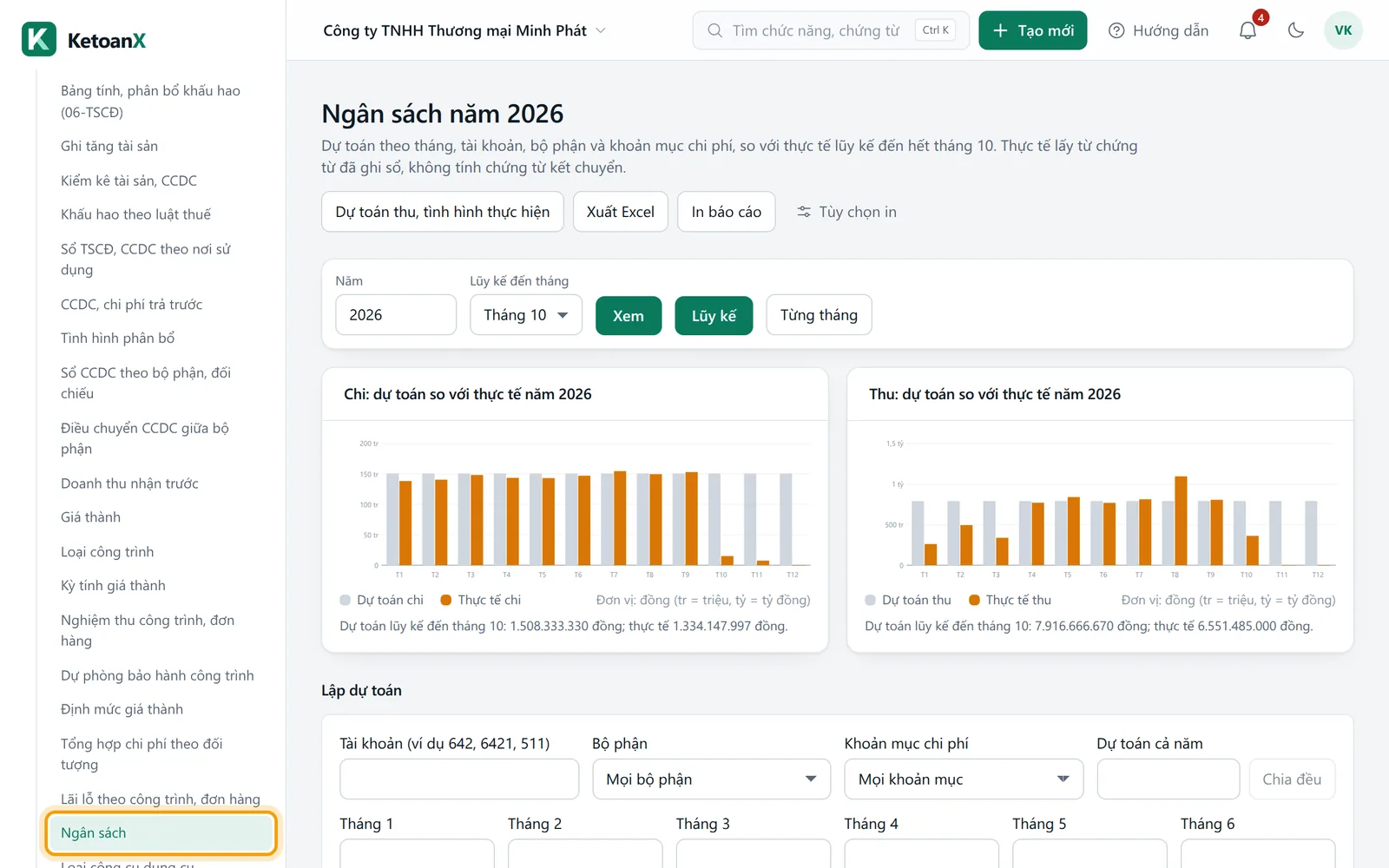Open the VK user avatar menu
Viewport: 1389px width, 868px height.
tap(1343, 30)
